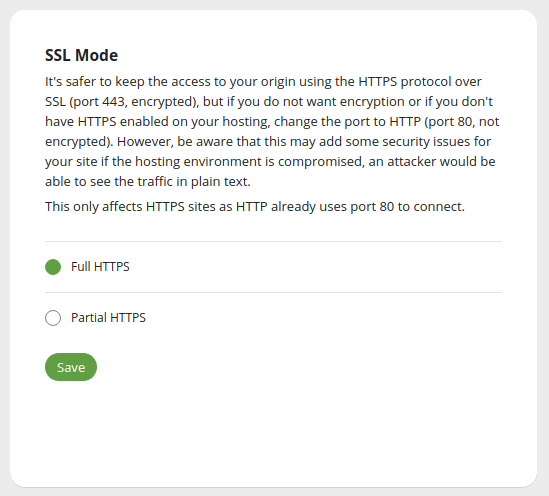Click the text '(port 80, not'
Image resolution: width=549 pixels, height=496 pixels.
pyautogui.click(x=462, y=122)
